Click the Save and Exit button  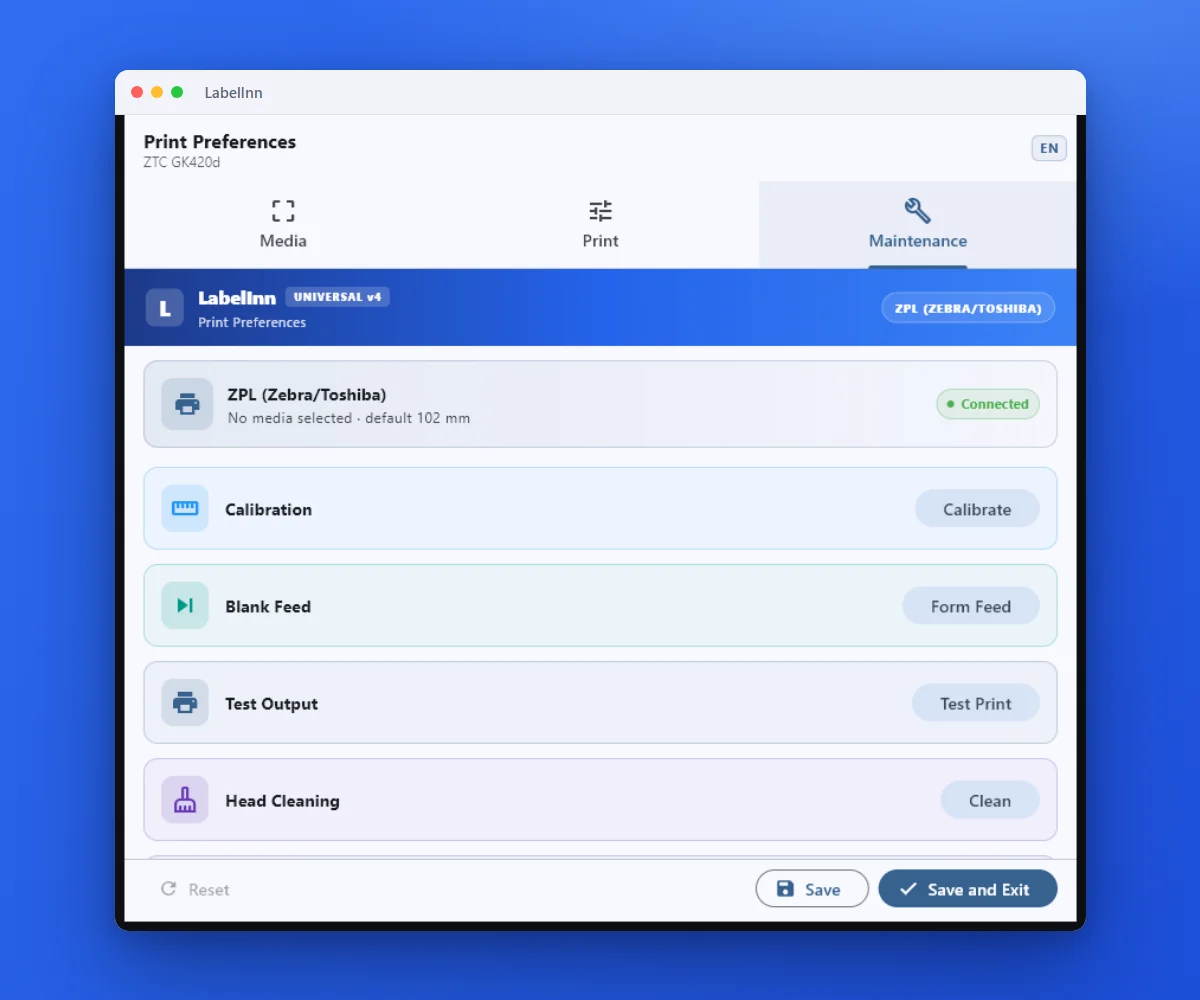pos(968,889)
